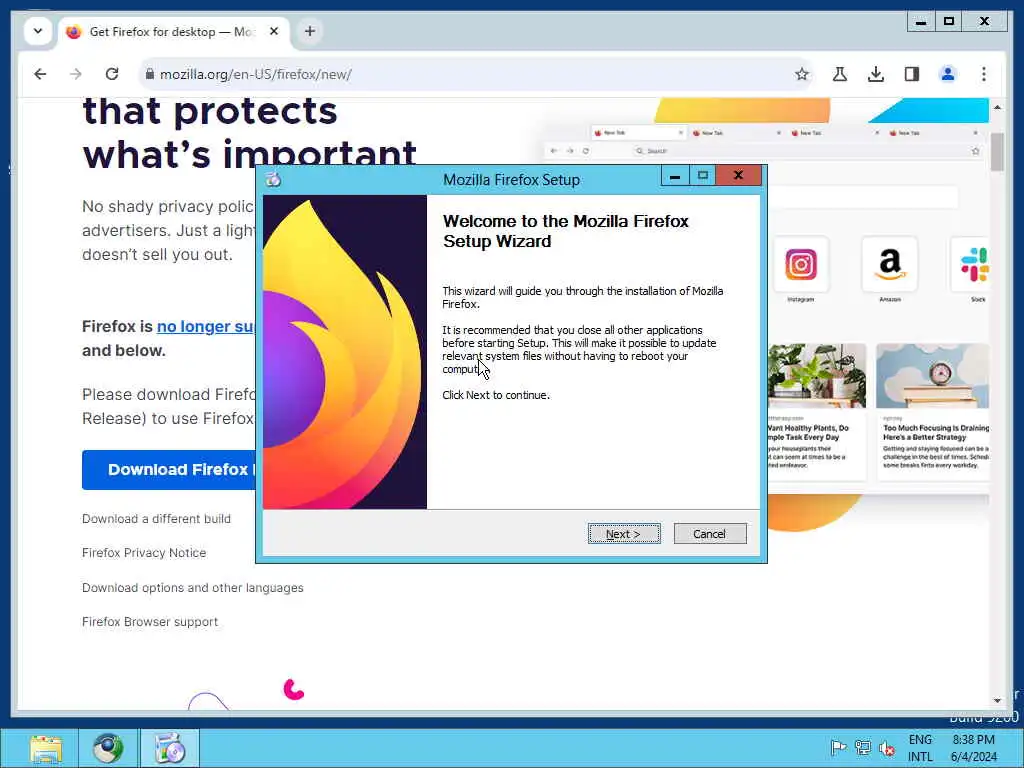The image size is (1024, 768).
Task: Click the Amazon shortcut tile
Action: pos(889,264)
